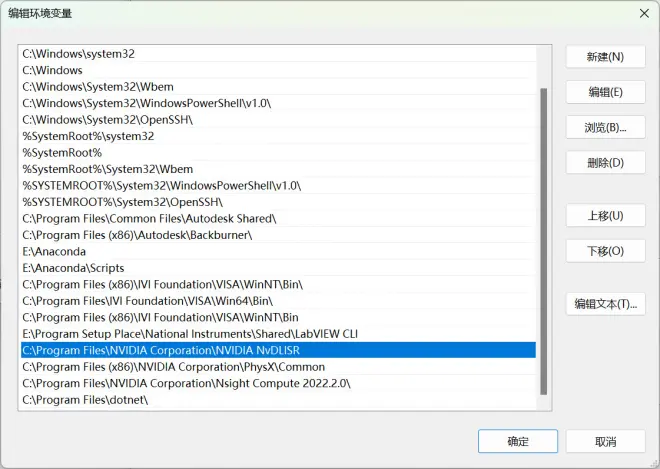Select %SYSTEMROOT%\System32\WindowsPowerShell\v1.0\ entry
660x469 pixels.
278,185
